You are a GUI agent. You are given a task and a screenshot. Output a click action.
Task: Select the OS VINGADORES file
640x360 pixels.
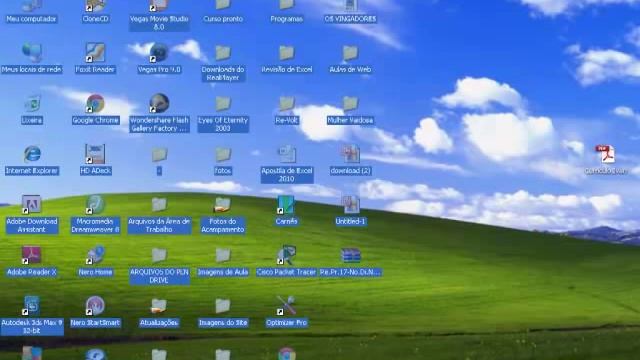(350, 6)
